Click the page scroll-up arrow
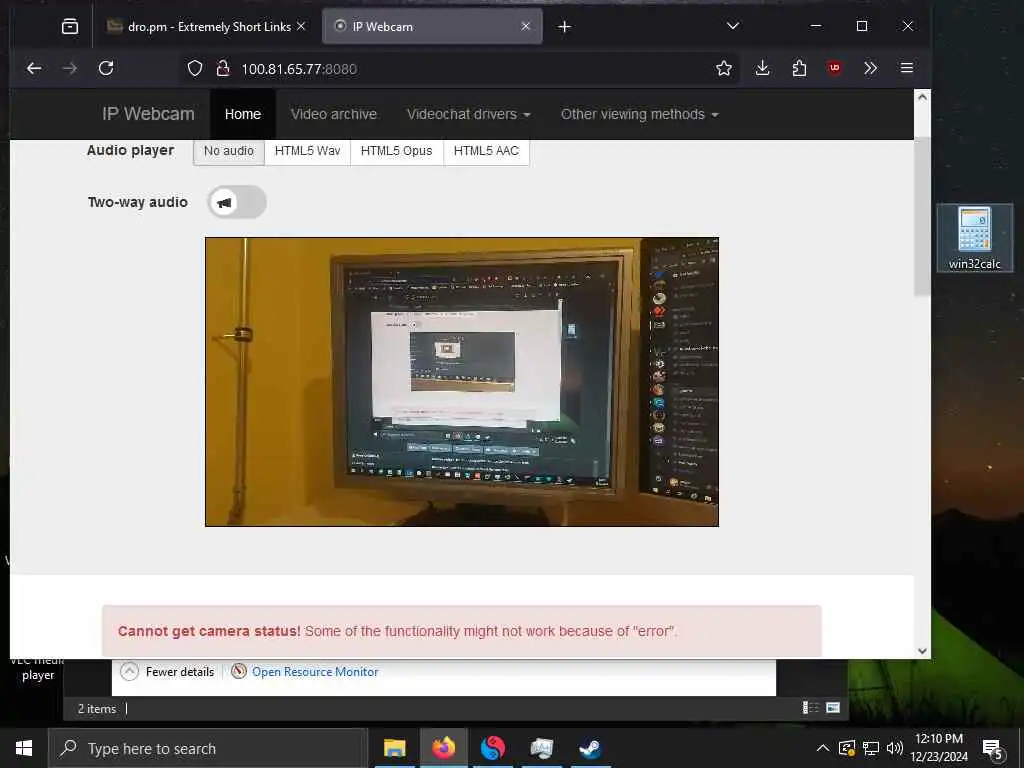 click(x=922, y=97)
